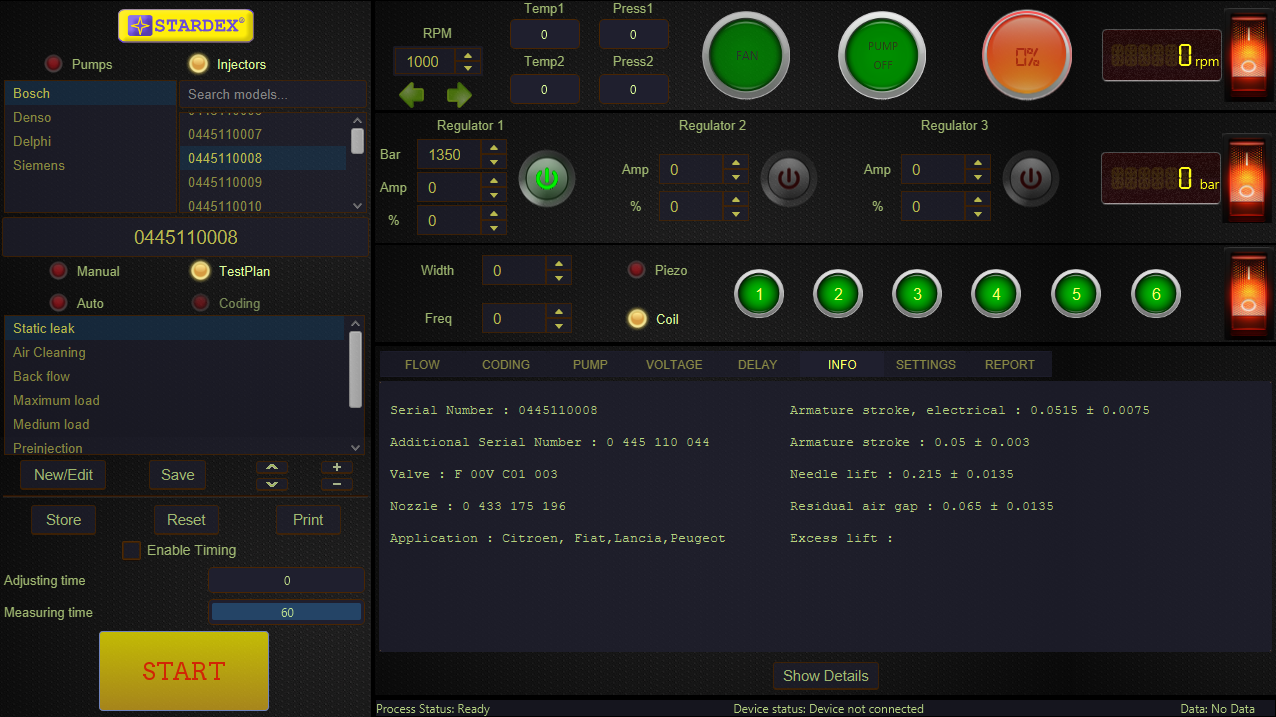Open the REPORT tab

point(1010,364)
